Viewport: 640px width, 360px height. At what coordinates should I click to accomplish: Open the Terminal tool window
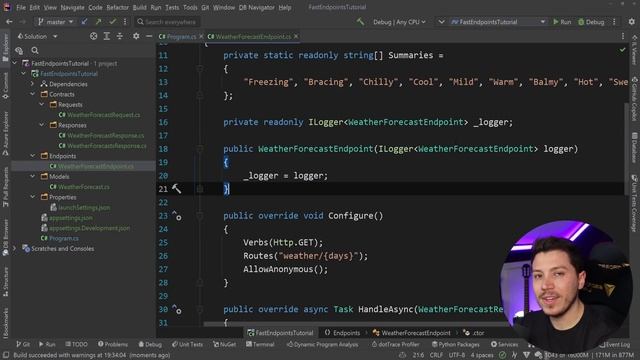[x=260, y=344]
